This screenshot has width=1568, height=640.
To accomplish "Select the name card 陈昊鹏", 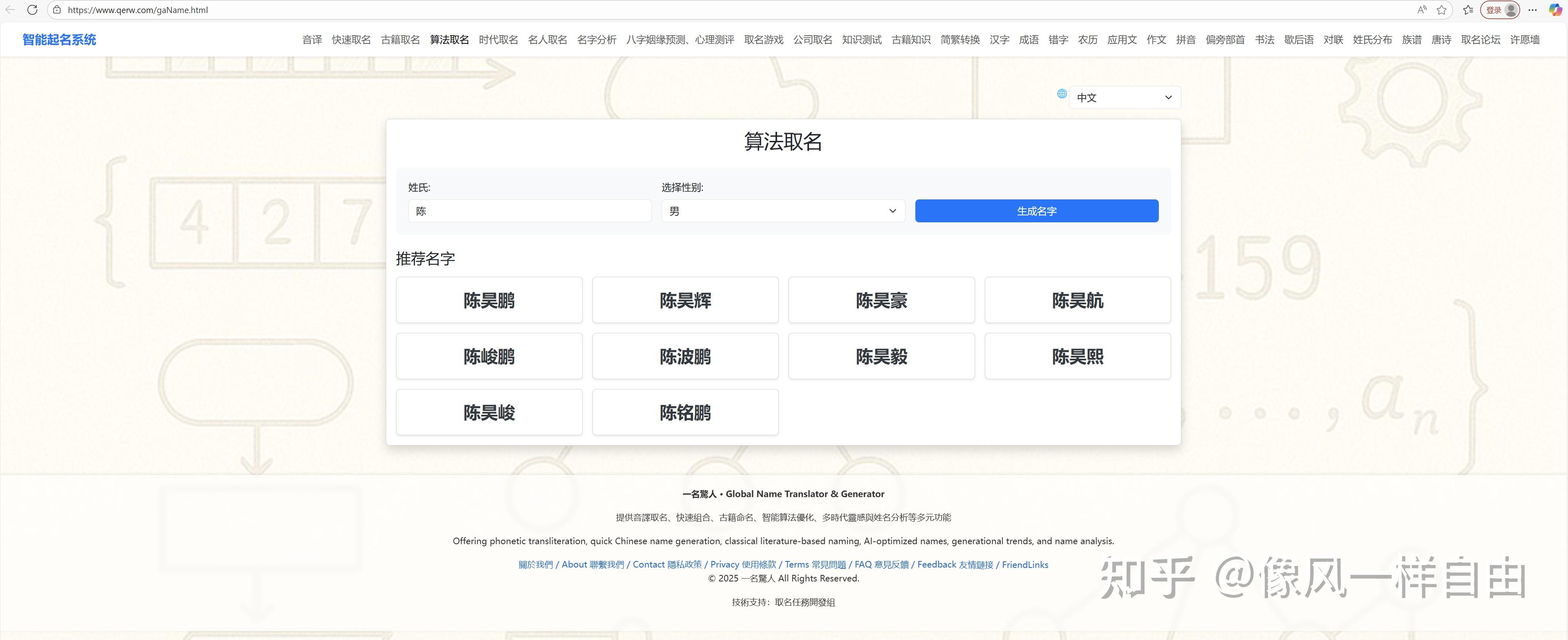I will coord(489,300).
